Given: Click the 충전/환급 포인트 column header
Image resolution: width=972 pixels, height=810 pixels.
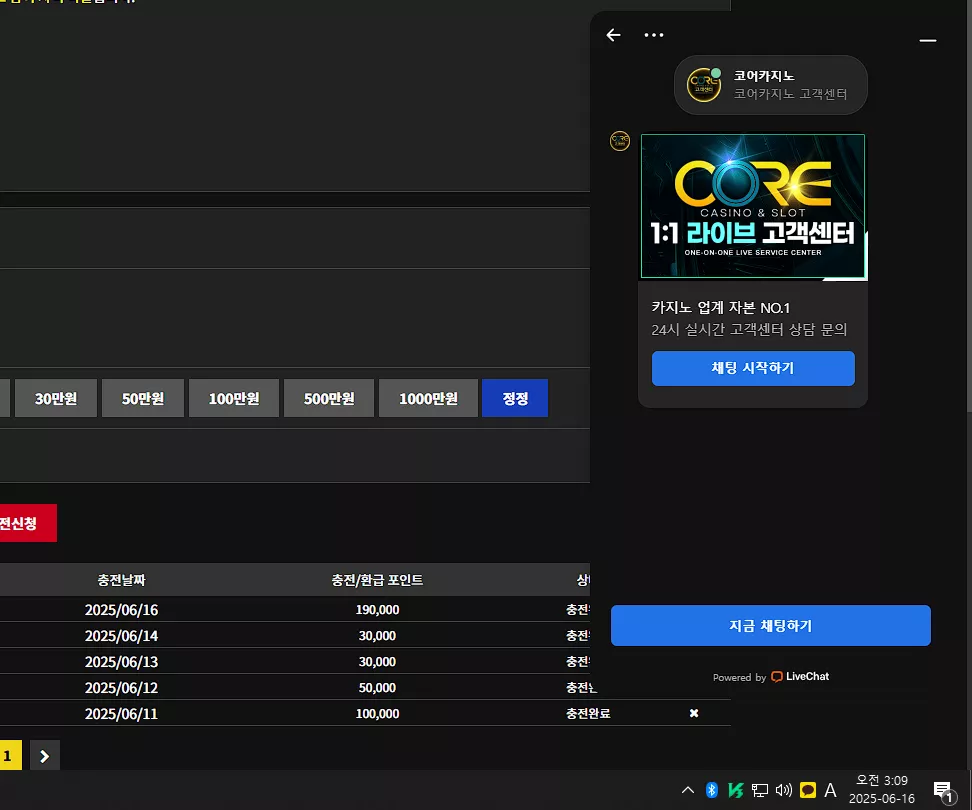Looking at the screenshot, I should click(x=377, y=580).
